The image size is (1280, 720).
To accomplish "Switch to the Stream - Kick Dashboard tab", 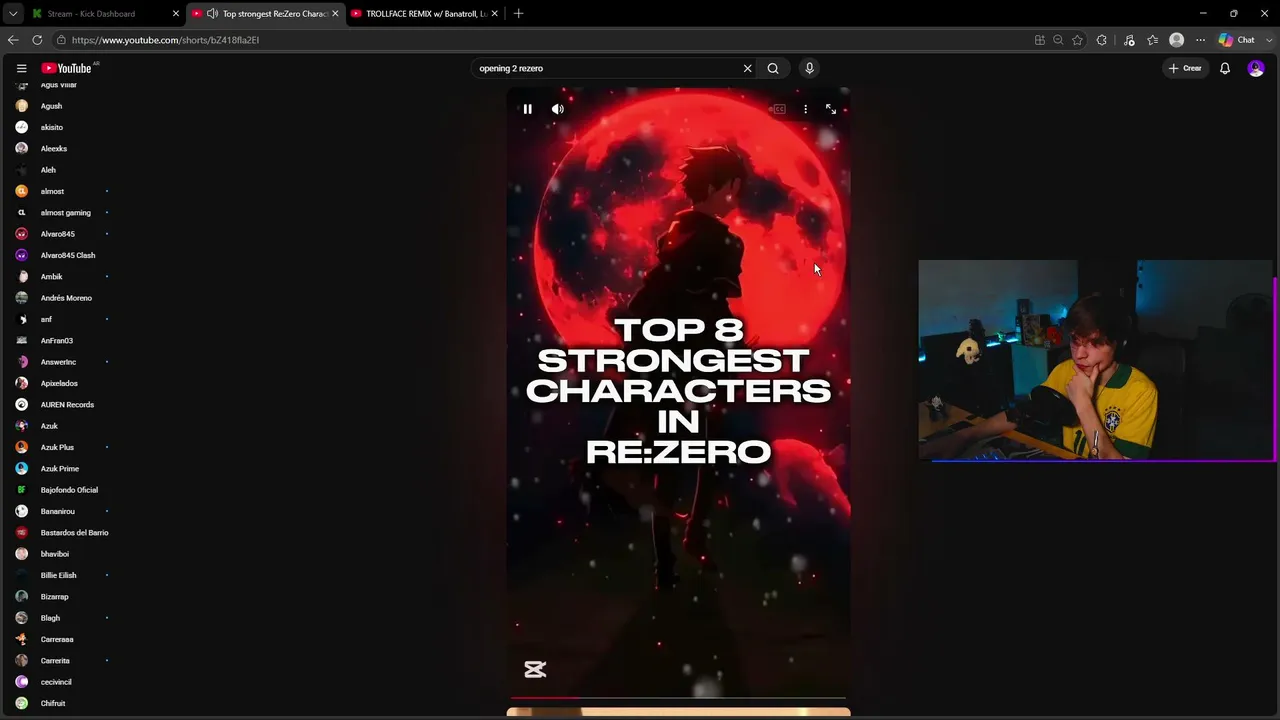I will coord(106,13).
